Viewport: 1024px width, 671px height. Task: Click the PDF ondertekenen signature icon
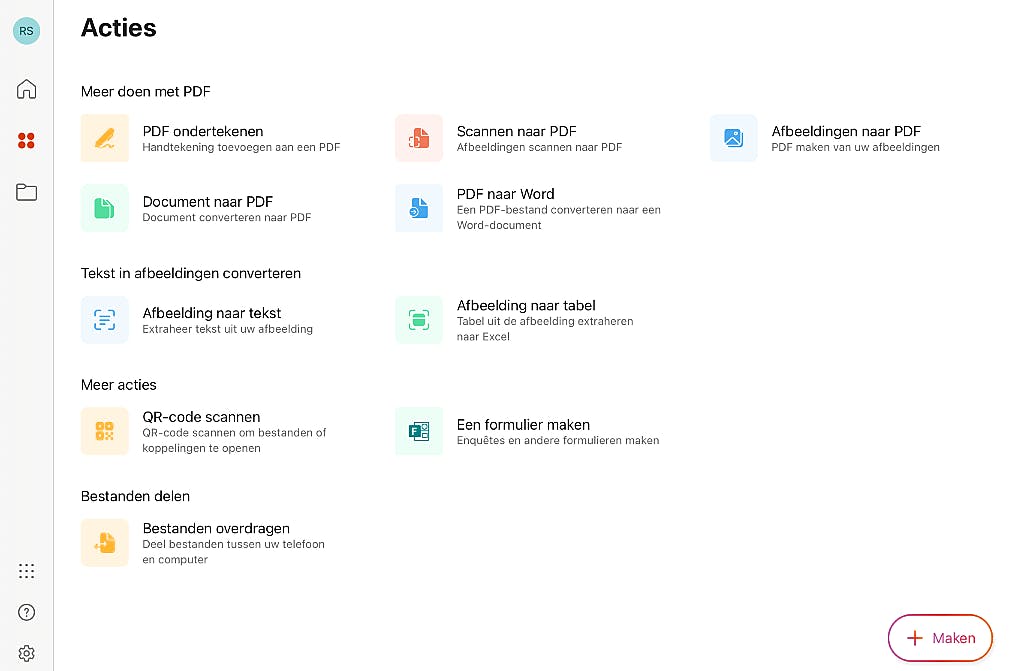(105, 139)
